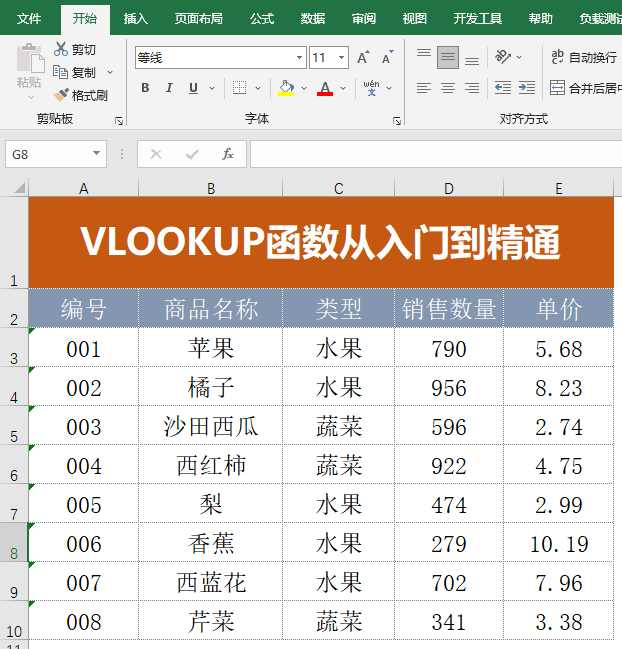Cancel formula entry X button
This screenshot has width=622, height=649.
tap(156, 154)
